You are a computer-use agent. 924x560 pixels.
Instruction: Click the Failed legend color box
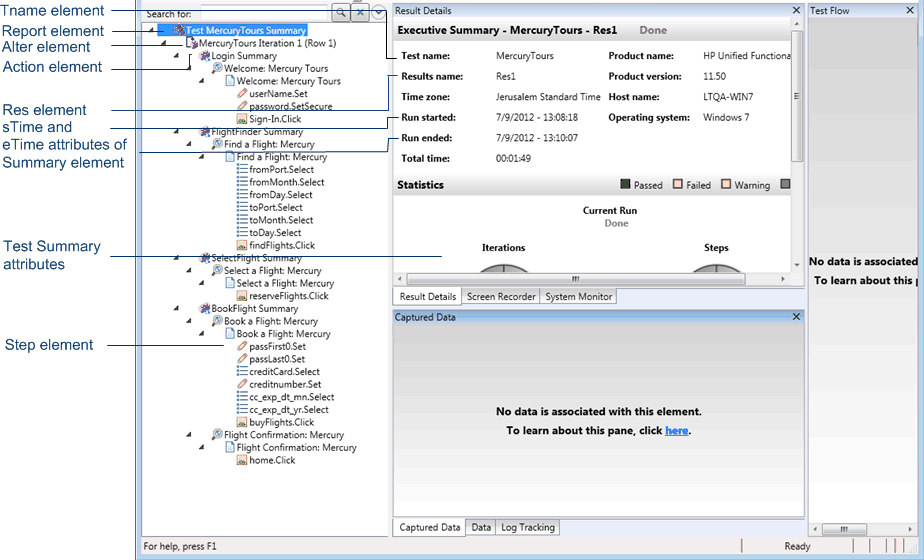(x=678, y=185)
